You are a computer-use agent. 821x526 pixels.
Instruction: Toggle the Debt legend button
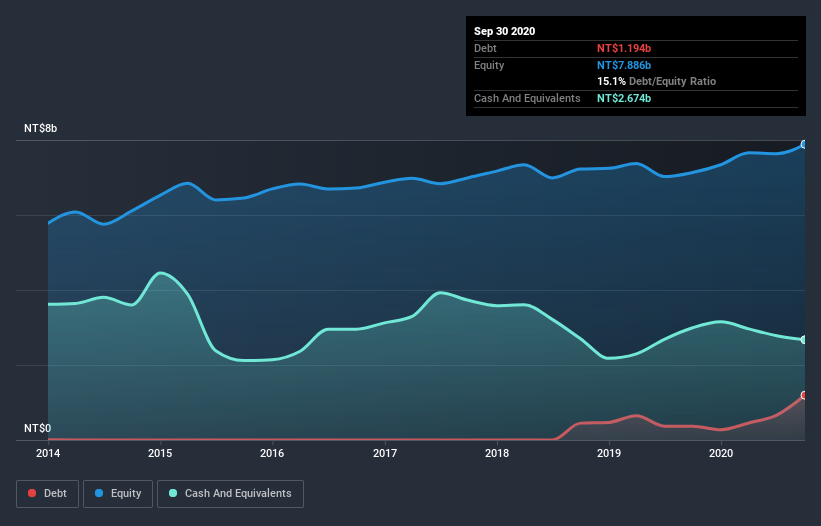(48, 494)
